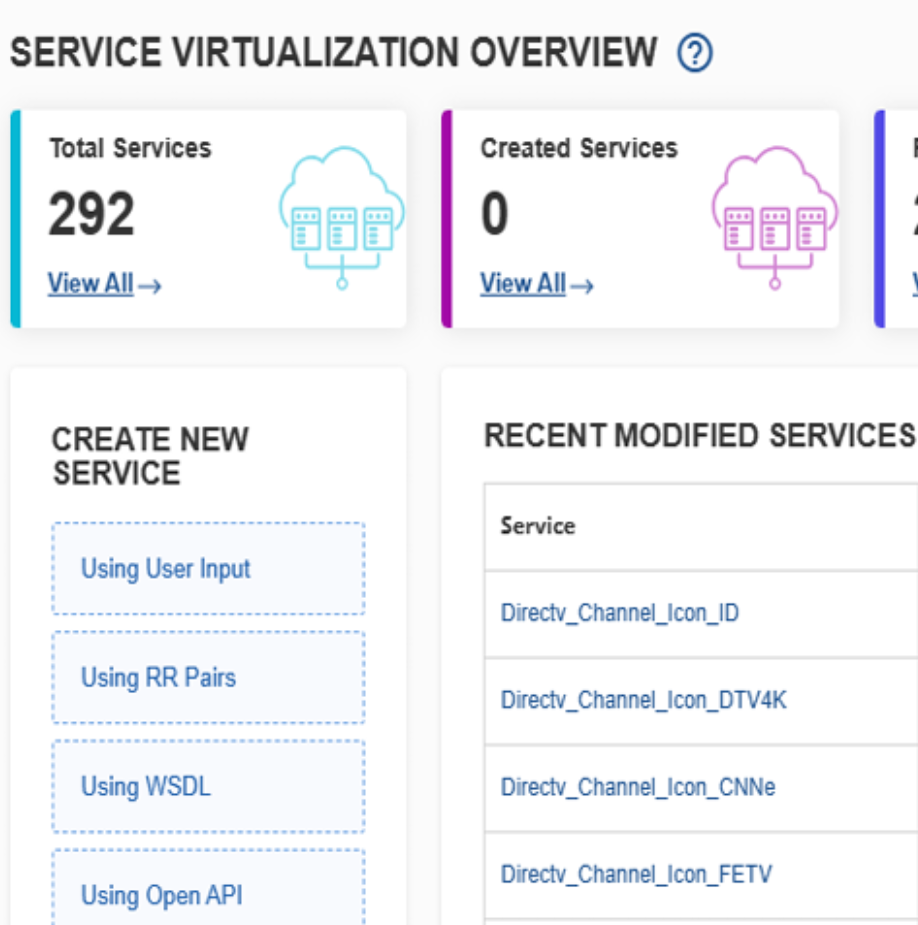Click the arrow beside Created Services View All
The image size is (918, 925).
582,286
